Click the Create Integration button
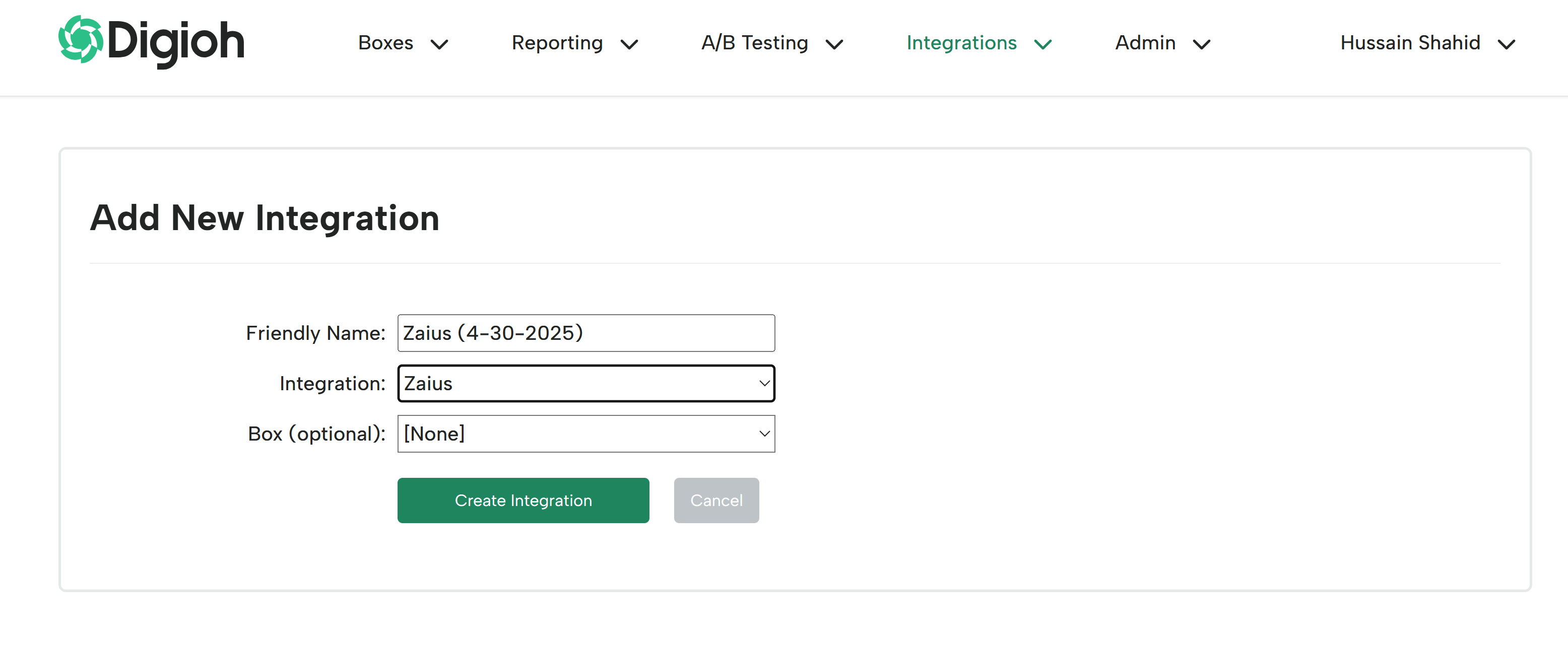Screen dimensions: 1568x646 tap(524, 500)
